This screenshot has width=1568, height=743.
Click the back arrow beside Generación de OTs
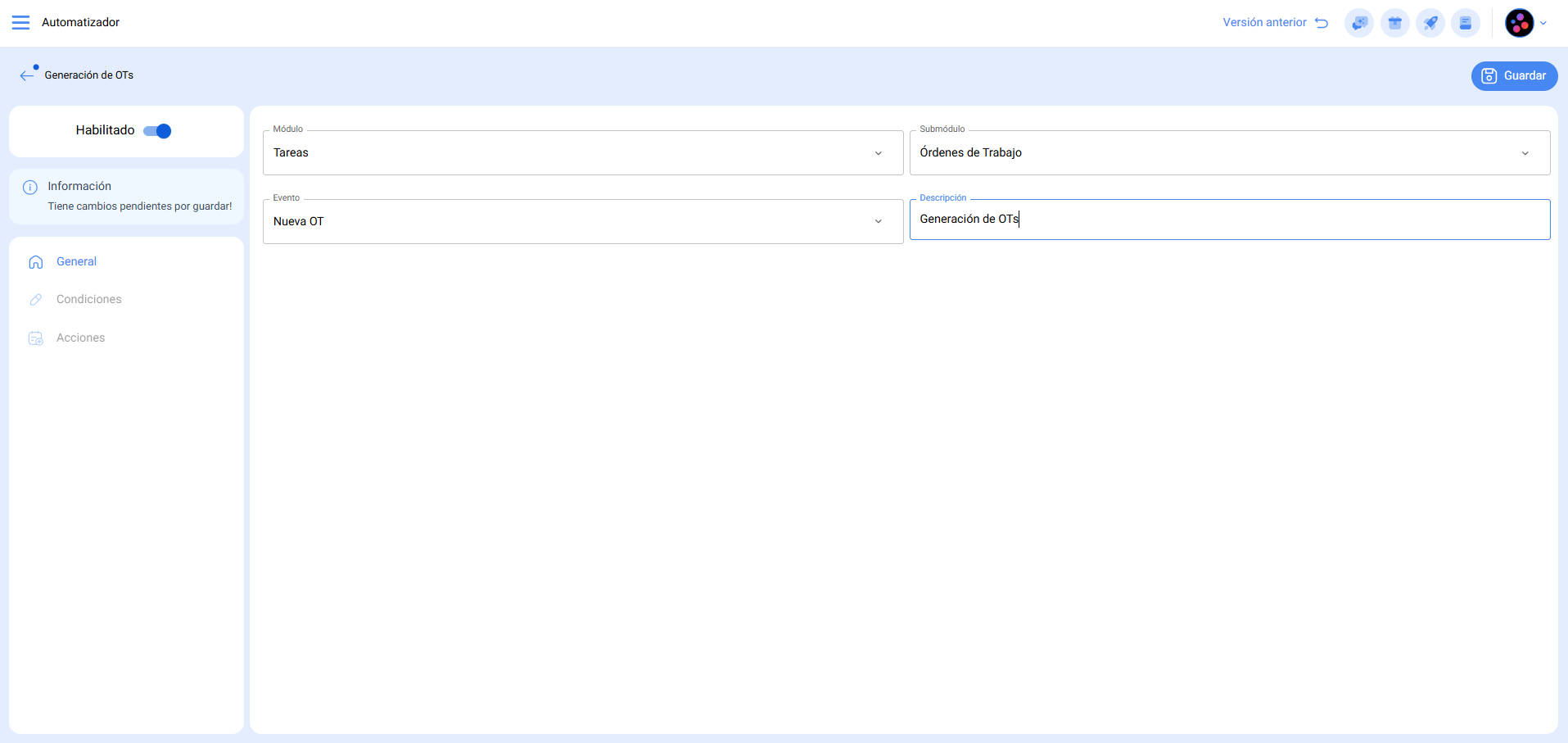[27, 75]
